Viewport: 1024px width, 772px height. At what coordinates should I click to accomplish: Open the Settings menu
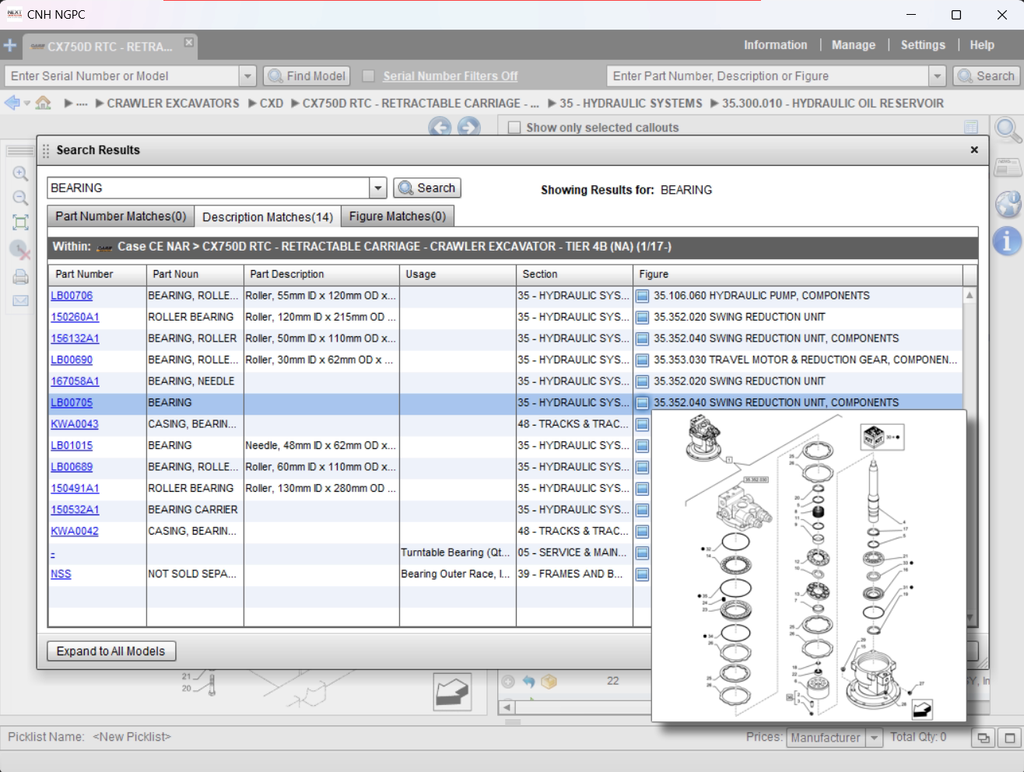[923, 45]
